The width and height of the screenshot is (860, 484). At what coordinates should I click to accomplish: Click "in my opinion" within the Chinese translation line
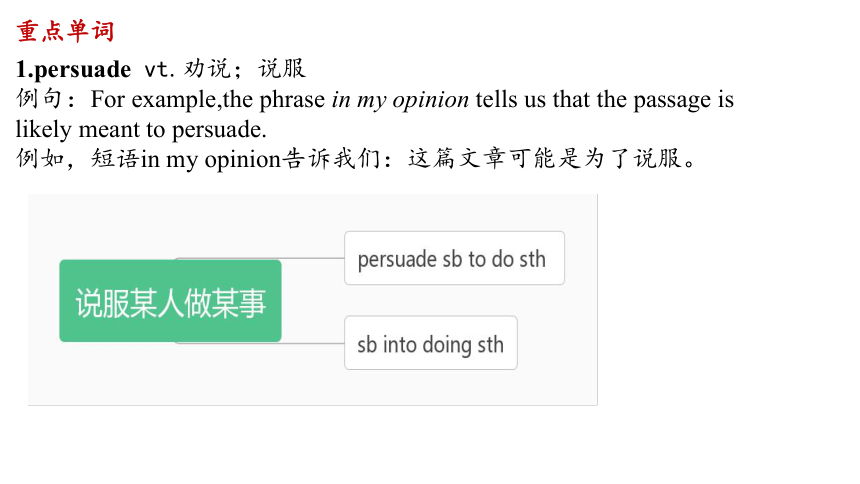pos(211,160)
